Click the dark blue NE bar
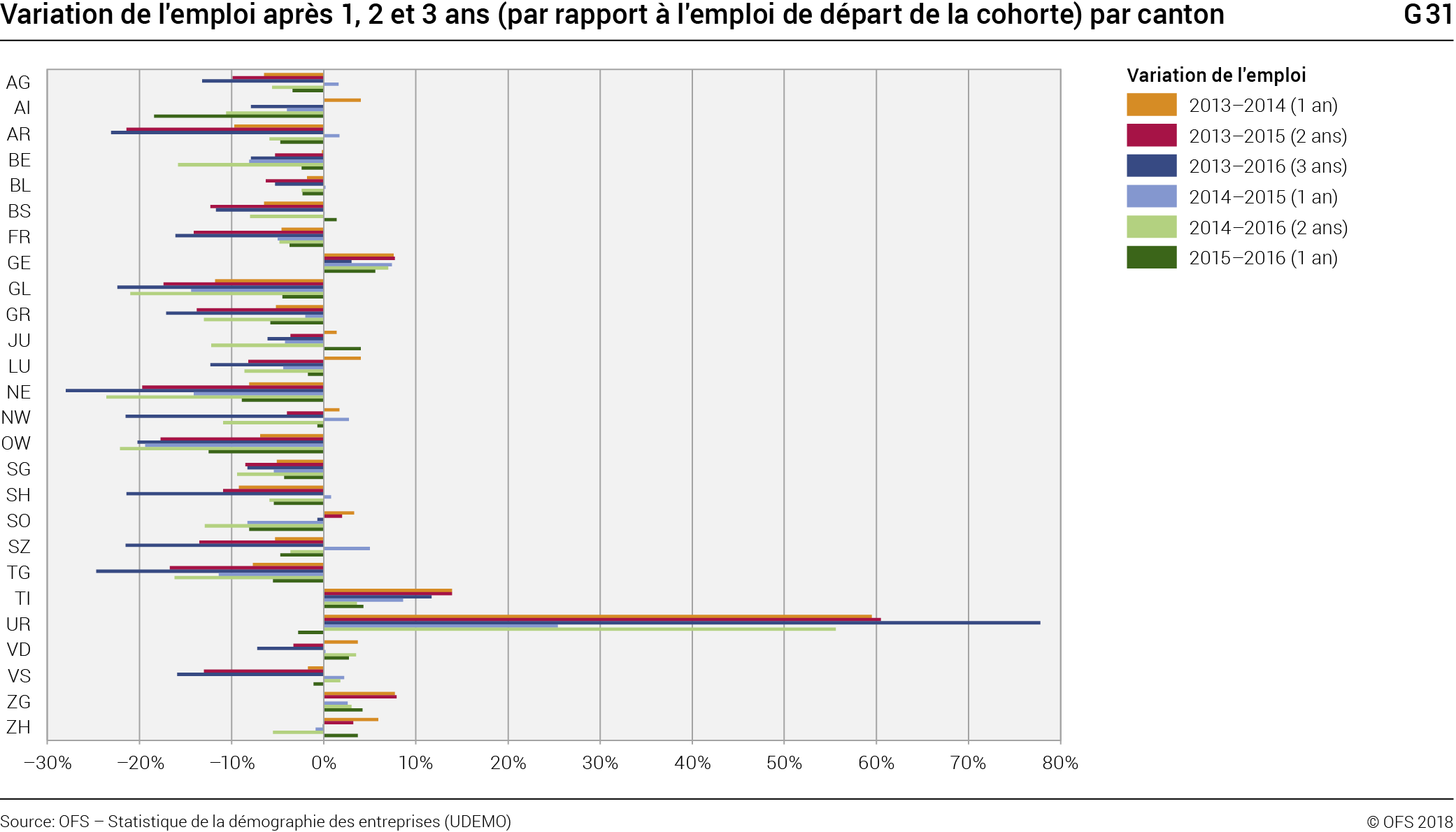Screen dimensions: 1456x832 click(x=194, y=390)
